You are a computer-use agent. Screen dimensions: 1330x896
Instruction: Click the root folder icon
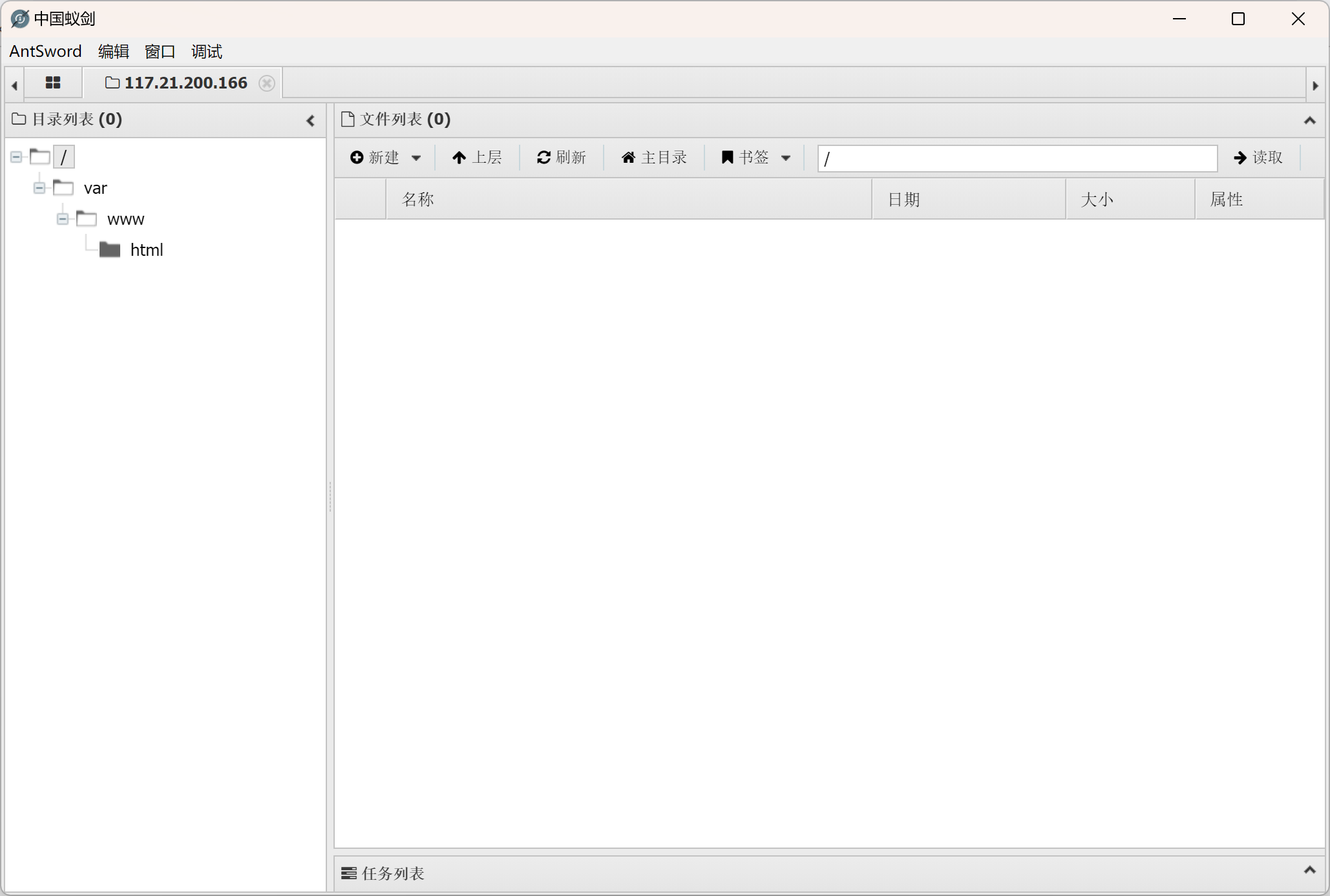click(x=40, y=156)
